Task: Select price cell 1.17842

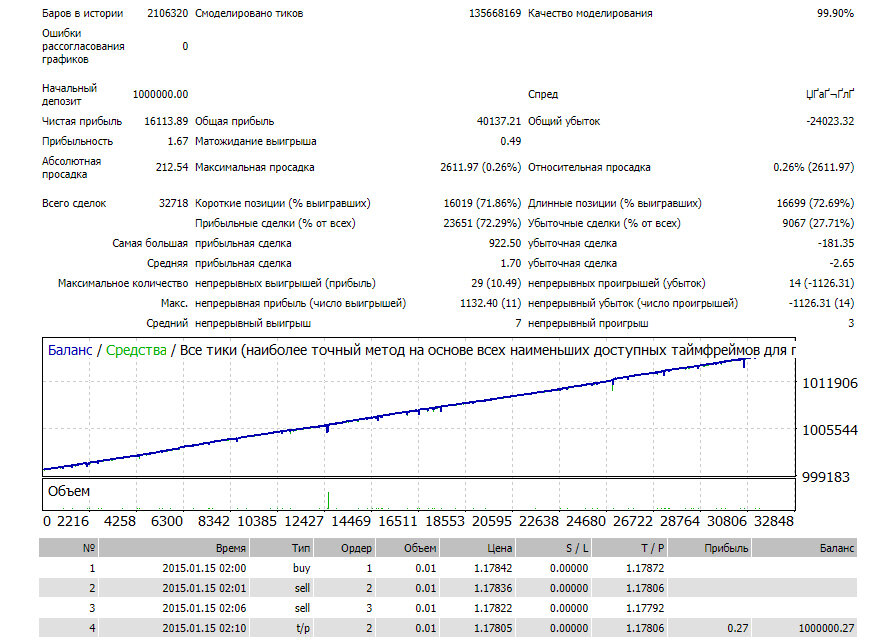Action: (x=493, y=568)
